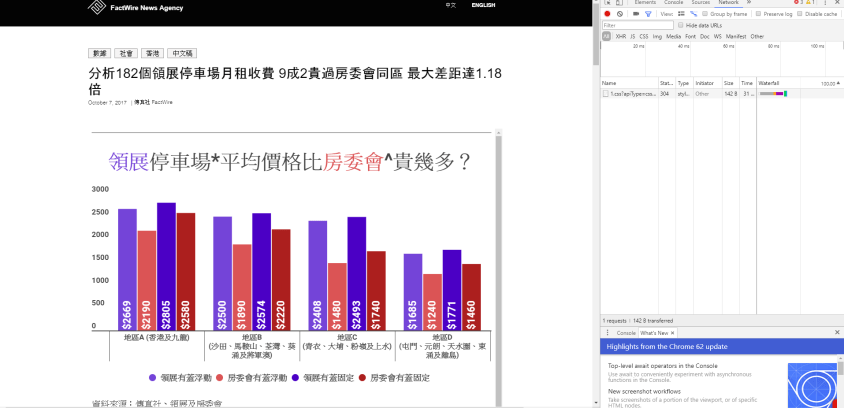Toggle the network filter funnel icon
The width and height of the screenshot is (844, 408).
(x=648, y=14)
